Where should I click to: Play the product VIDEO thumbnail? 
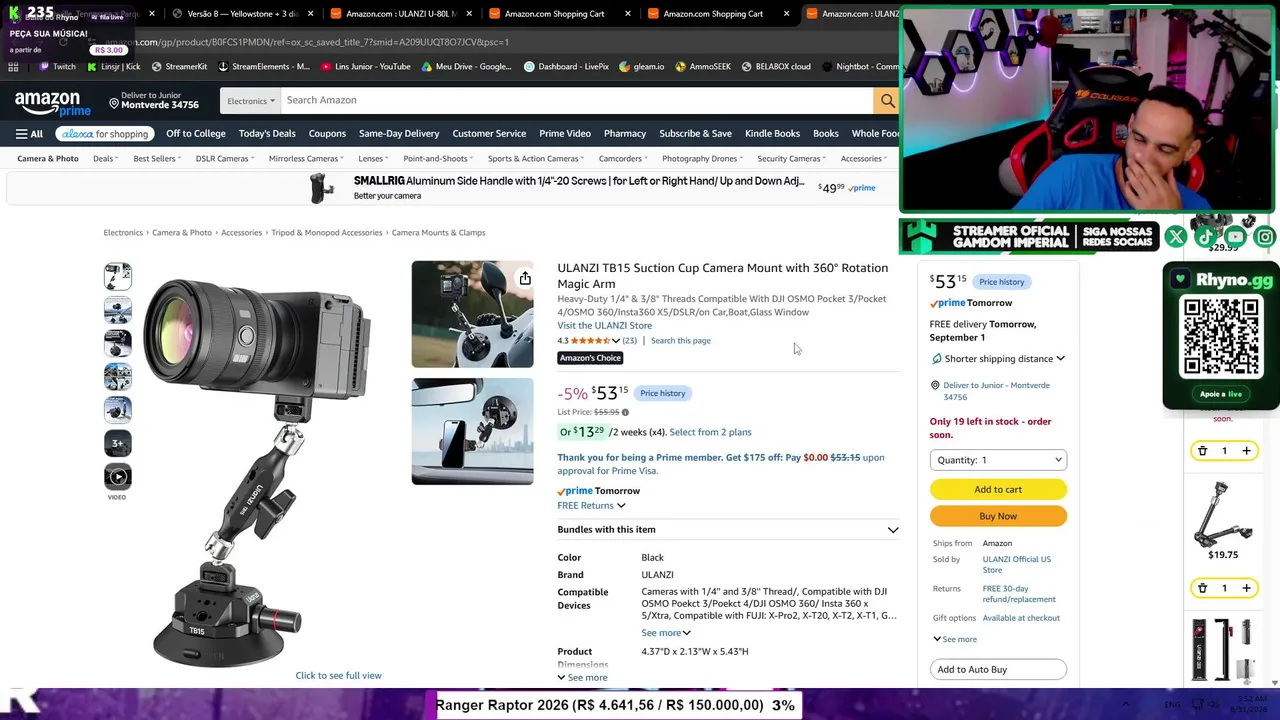(117, 477)
